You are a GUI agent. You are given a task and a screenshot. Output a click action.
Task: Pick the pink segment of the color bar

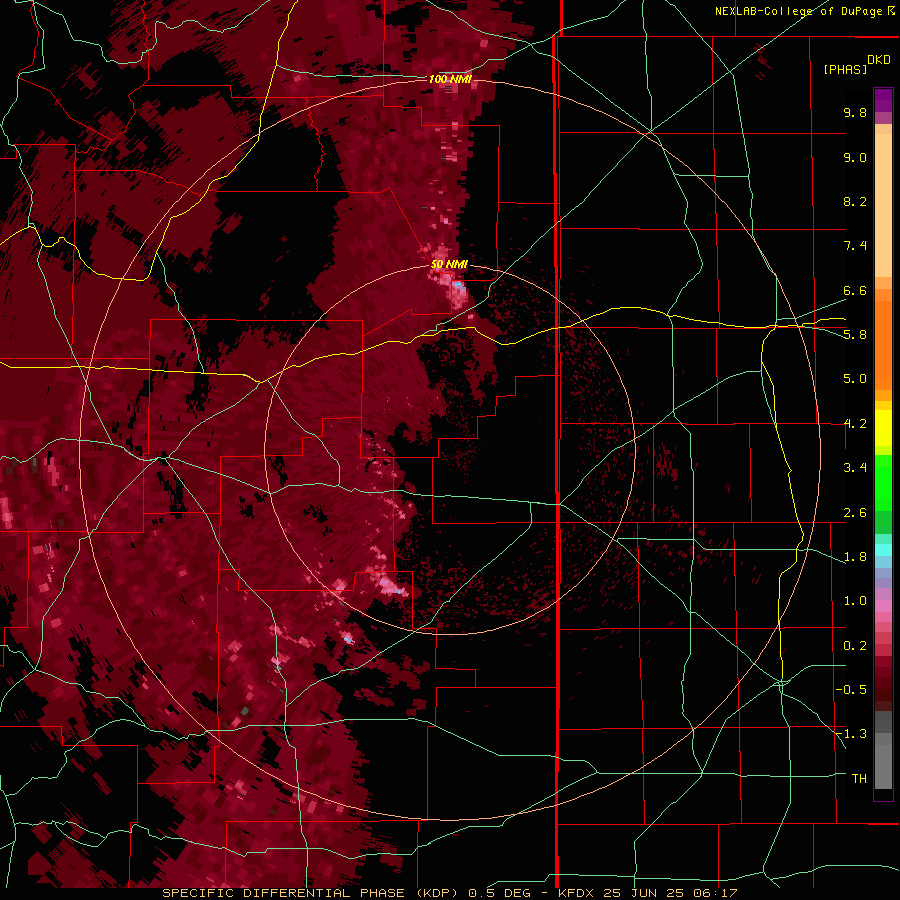pos(883,606)
